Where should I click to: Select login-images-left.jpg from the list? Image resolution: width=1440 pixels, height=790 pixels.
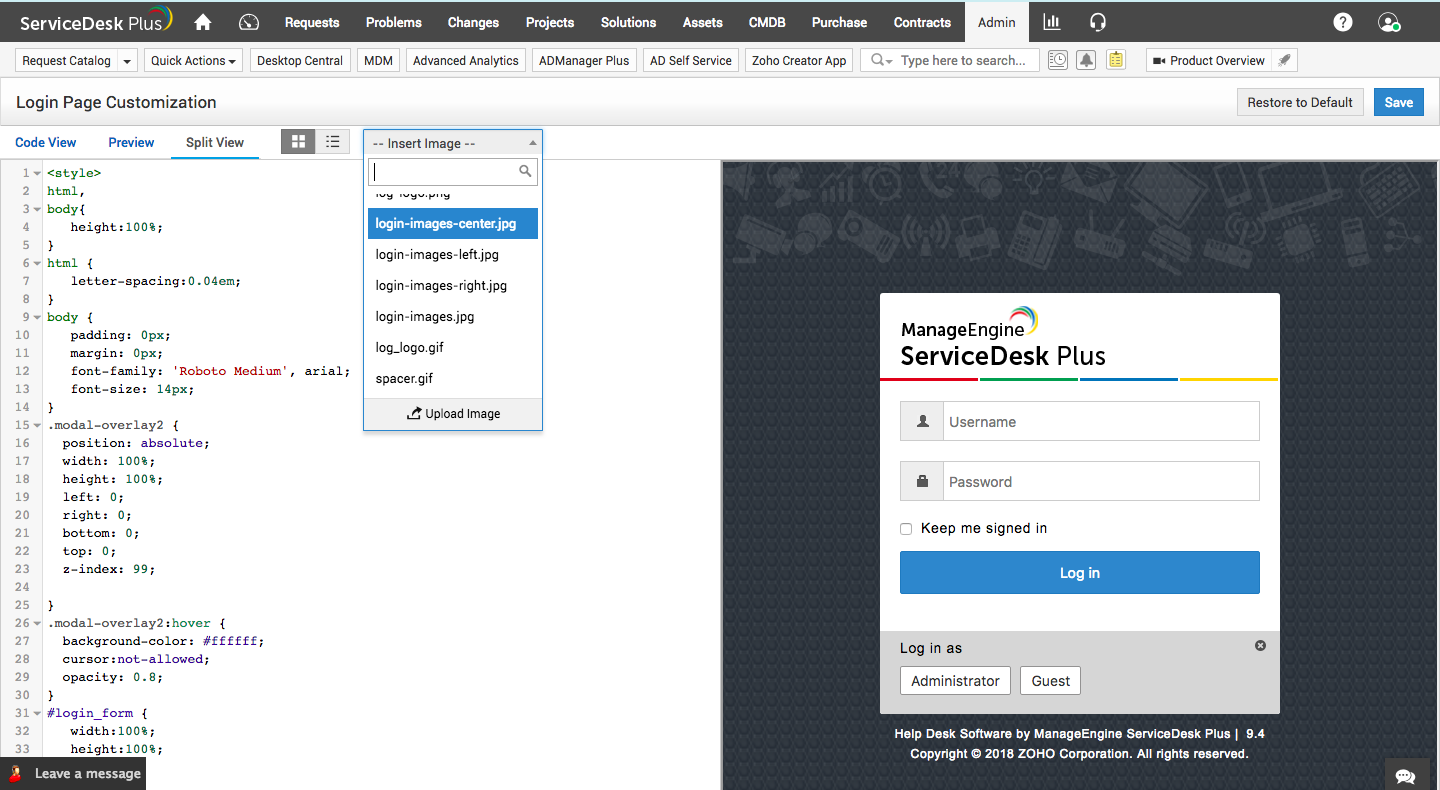point(453,255)
